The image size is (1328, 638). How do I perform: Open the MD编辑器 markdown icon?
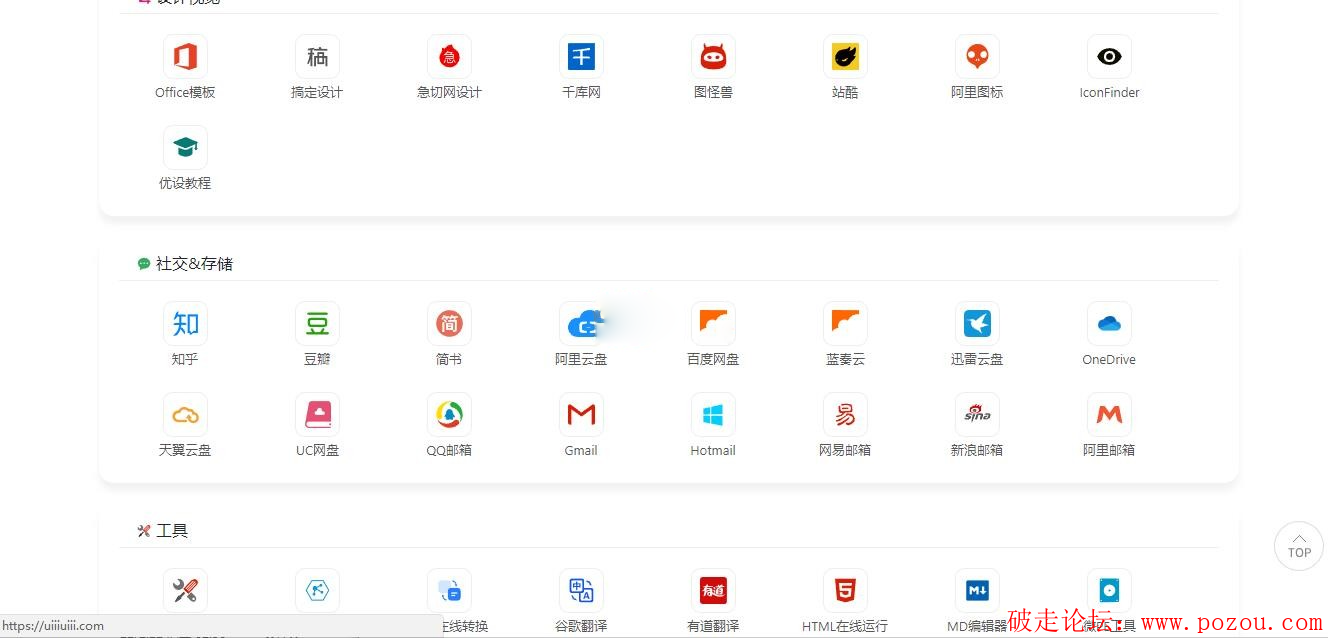click(x=977, y=591)
